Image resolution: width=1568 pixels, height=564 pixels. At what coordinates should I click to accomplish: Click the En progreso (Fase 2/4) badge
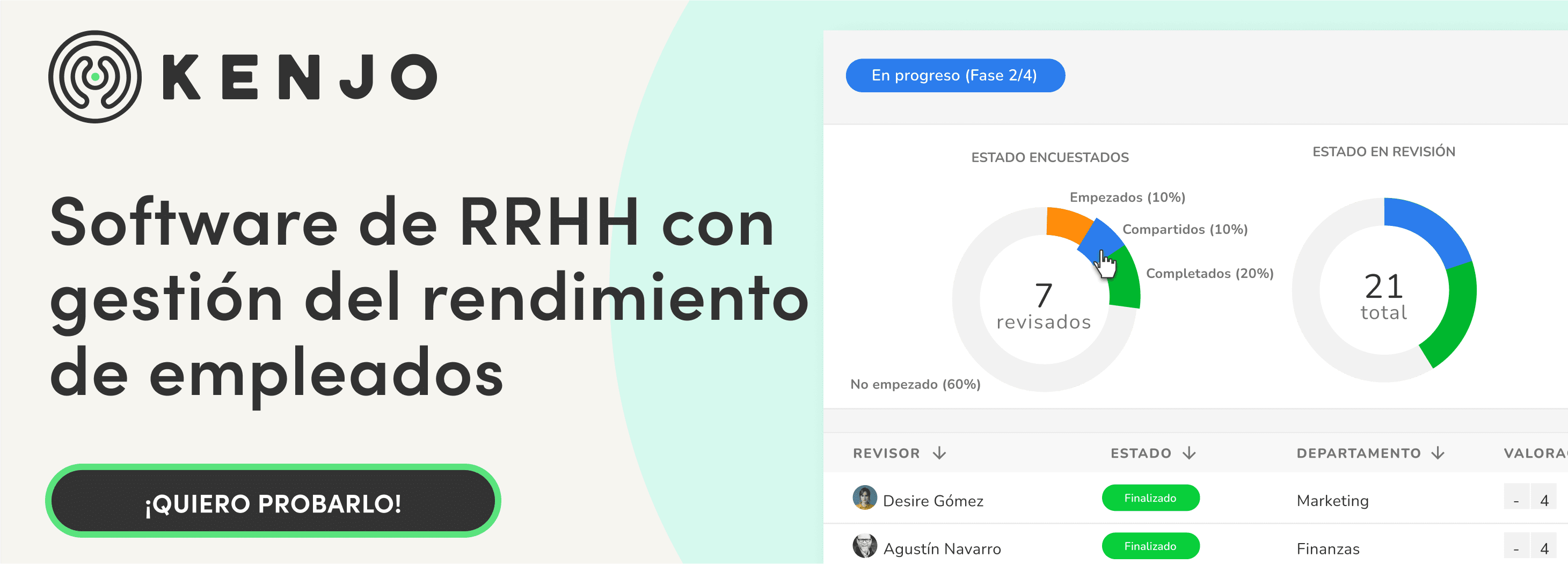coord(955,76)
